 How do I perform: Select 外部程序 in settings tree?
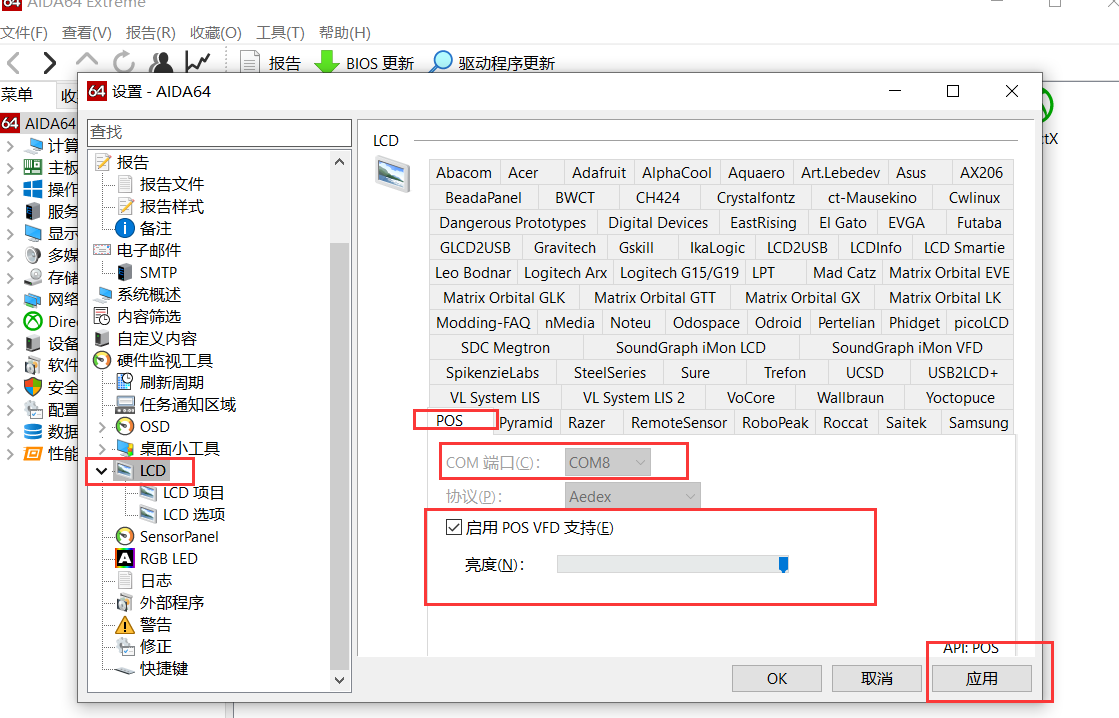pyautogui.click(x=171, y=603)
